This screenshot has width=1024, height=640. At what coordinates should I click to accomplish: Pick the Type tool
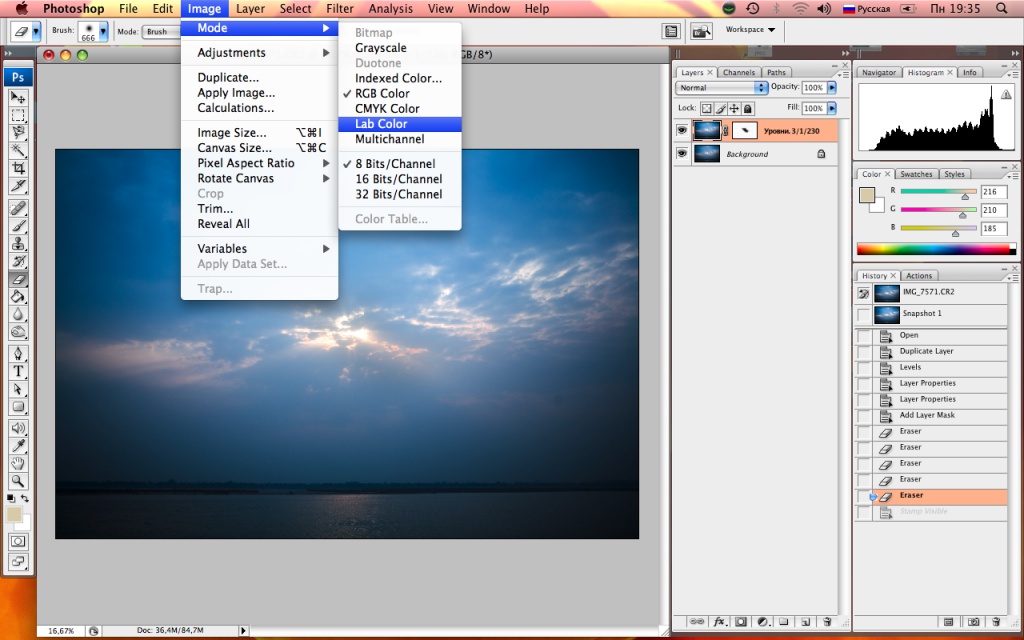click(x=18, y=372)
